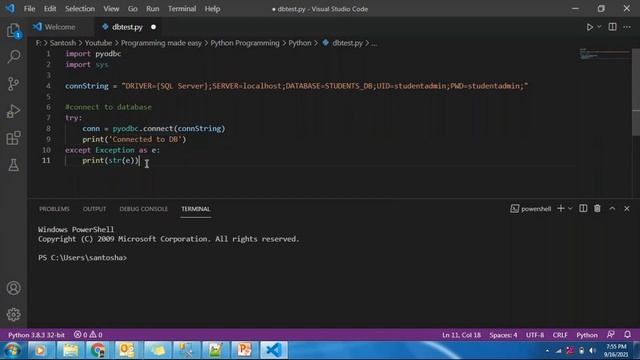This screenshot has height=360, width=640.
Task: Click unsaved dot on dbtest.py tab
Action: [153, 27]
